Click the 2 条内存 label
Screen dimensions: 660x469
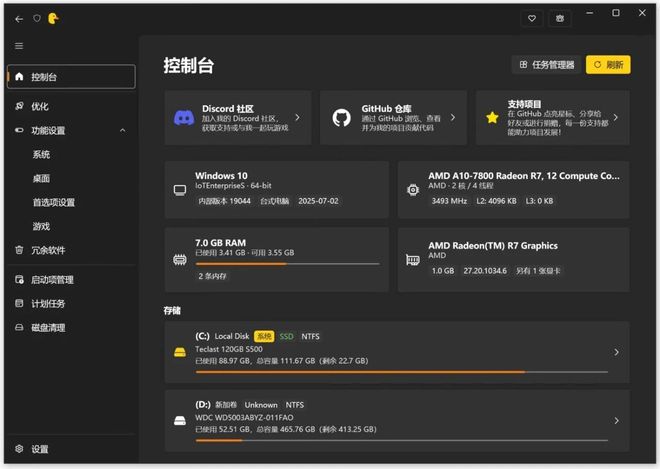[212, 276]
